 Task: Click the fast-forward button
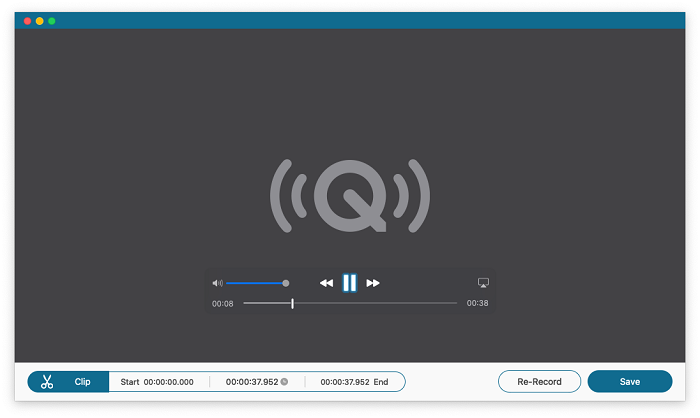tap(373, 283)
